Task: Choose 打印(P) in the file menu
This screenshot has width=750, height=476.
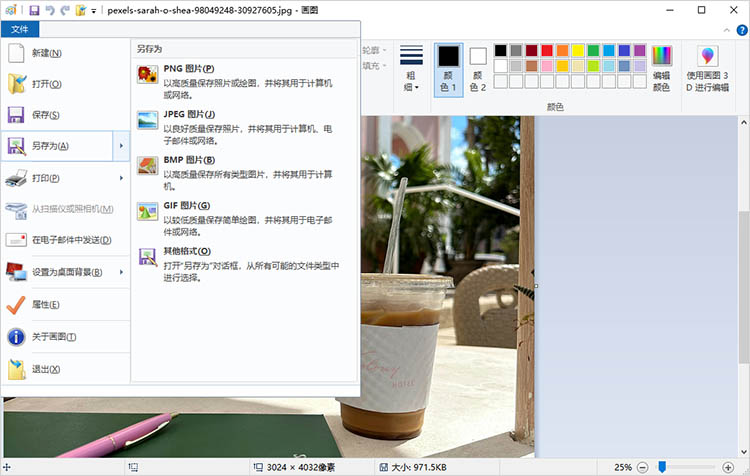Action: click(x=57, y=178)
